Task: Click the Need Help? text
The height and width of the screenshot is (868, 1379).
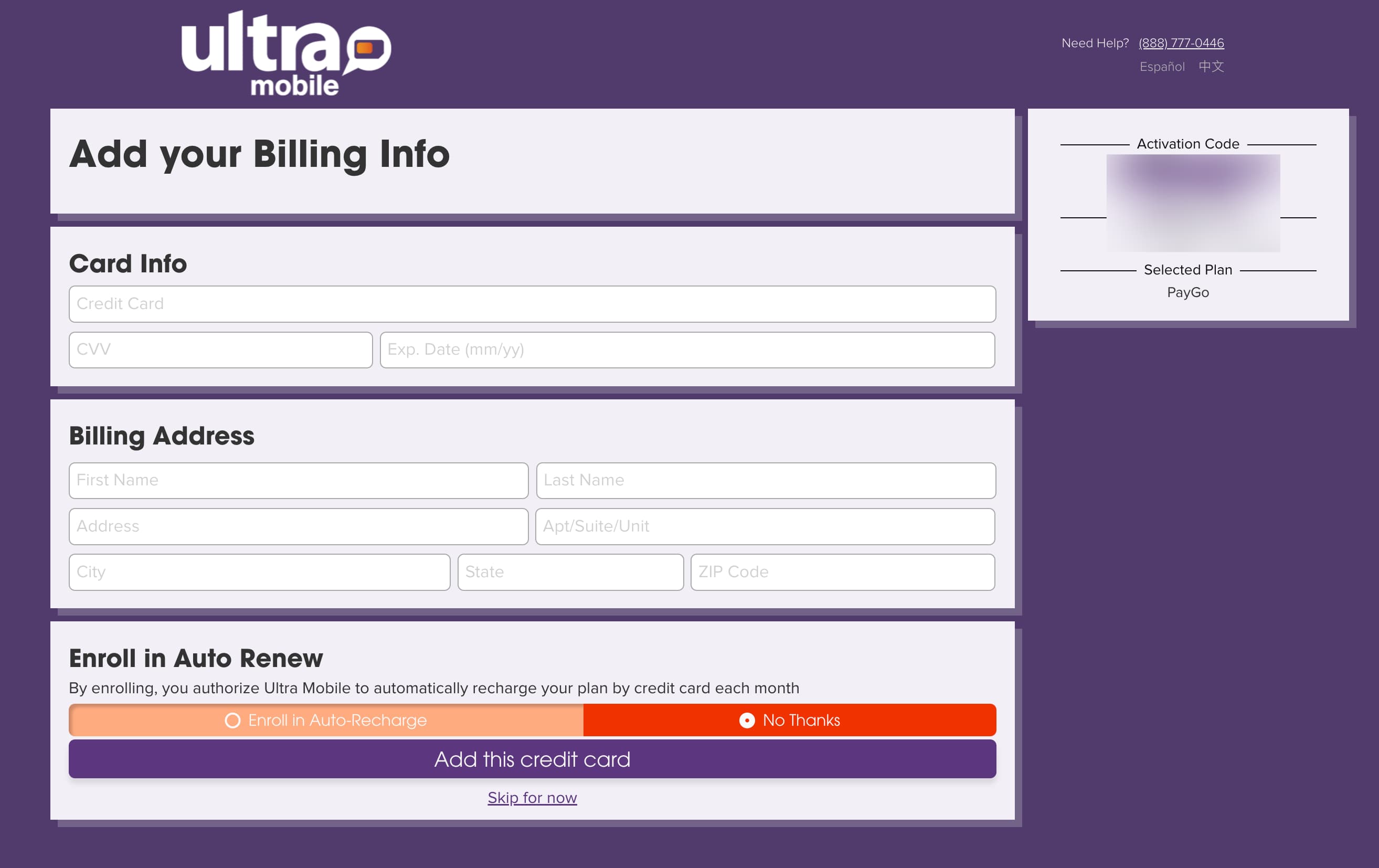Action: pyautogui.click(x=1095, y=43)
